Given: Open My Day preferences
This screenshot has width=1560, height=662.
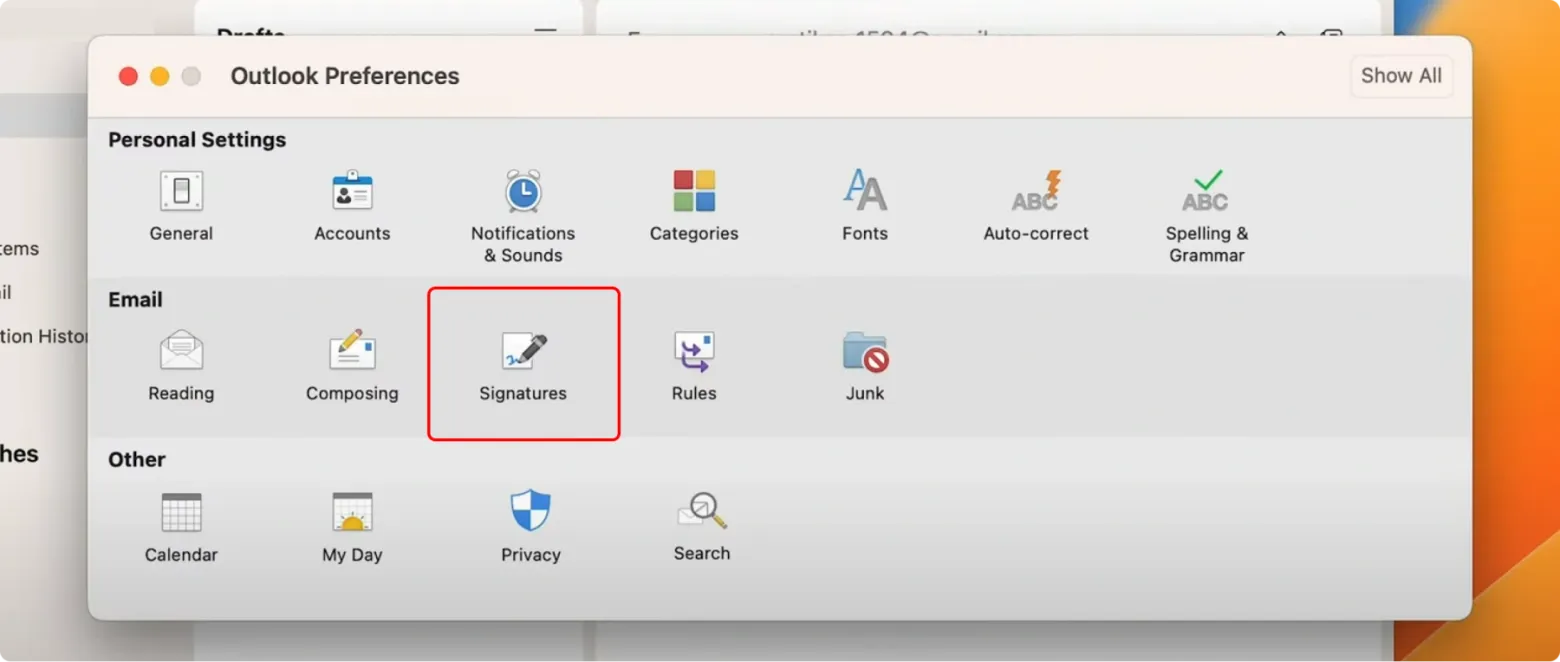Looking at the screenshot, I should click(x=352, y=527).
